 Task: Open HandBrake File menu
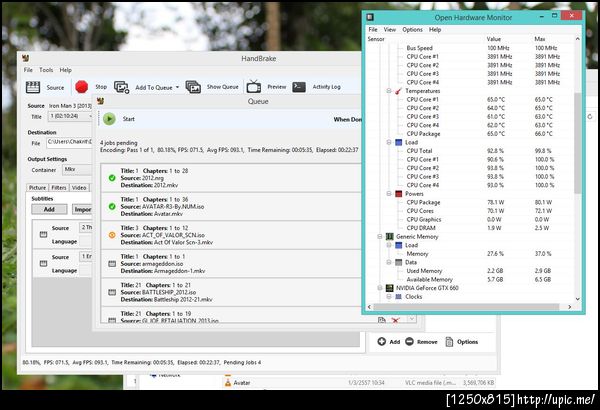28,70
